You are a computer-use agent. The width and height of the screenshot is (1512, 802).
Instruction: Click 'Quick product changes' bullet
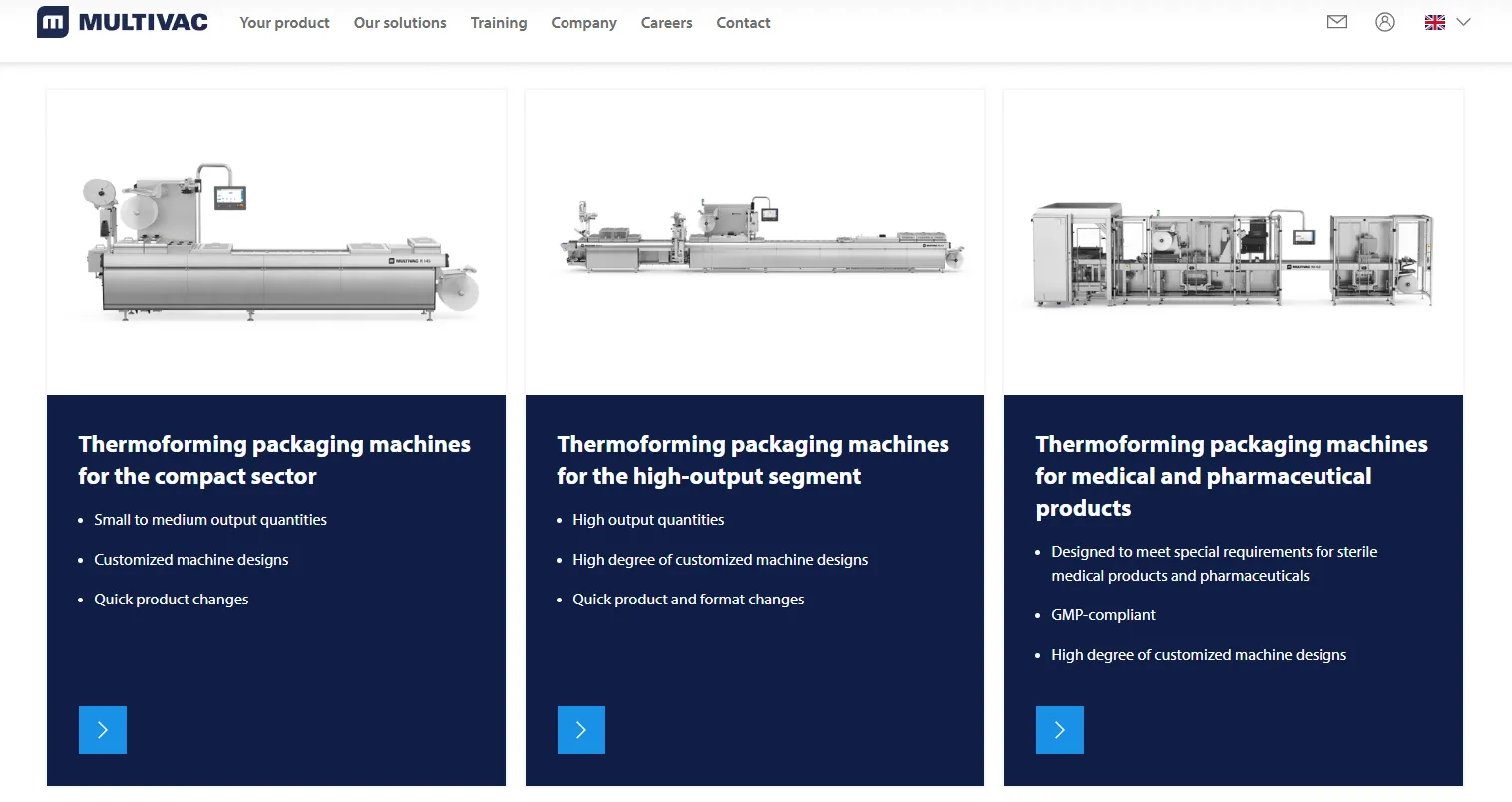click(x=172, y=600)
